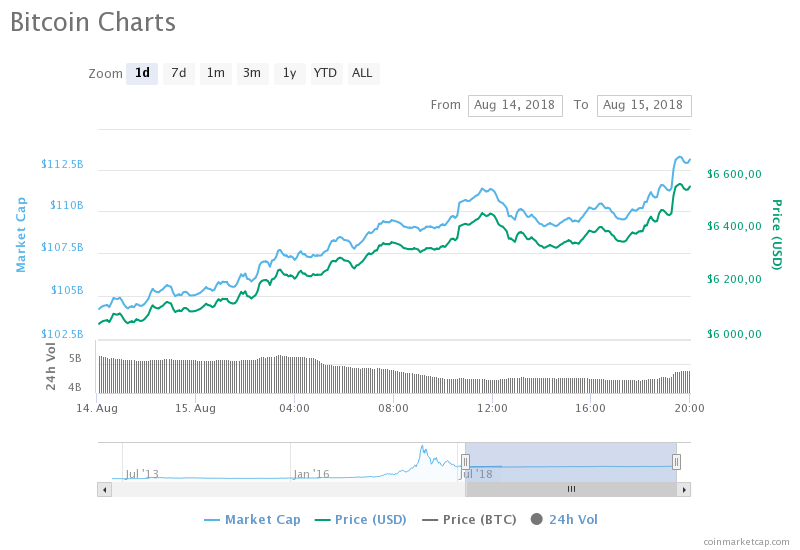Toggle Price (USD) series in legend
Viewport: 800px width, 550px height.
click(x=360, y=519)
